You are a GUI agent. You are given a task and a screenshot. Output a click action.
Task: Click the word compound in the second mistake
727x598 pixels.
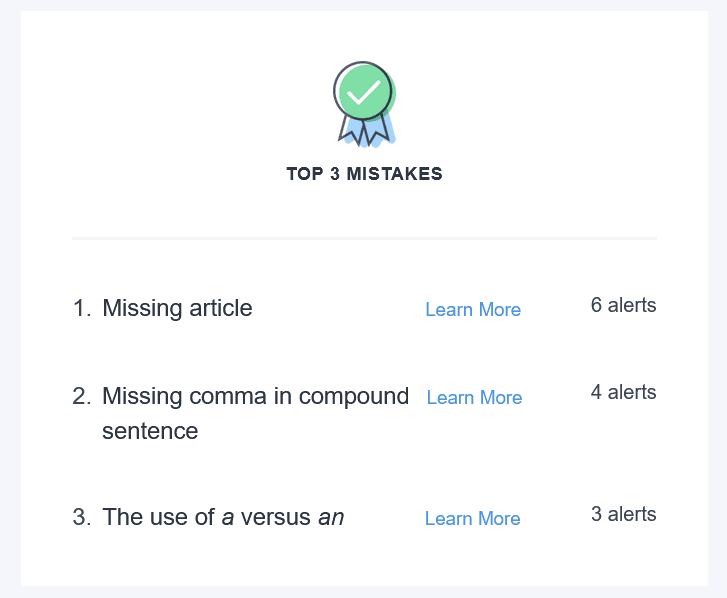coord(354,396)
